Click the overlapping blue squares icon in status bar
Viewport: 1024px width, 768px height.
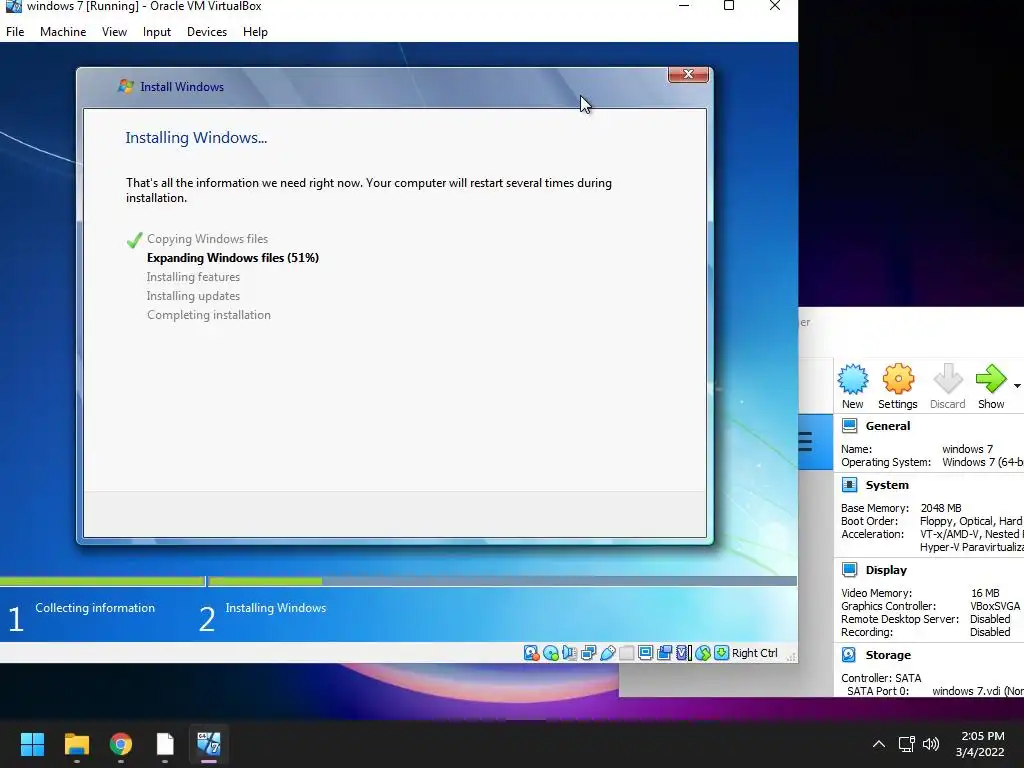(x=664, y=653)
